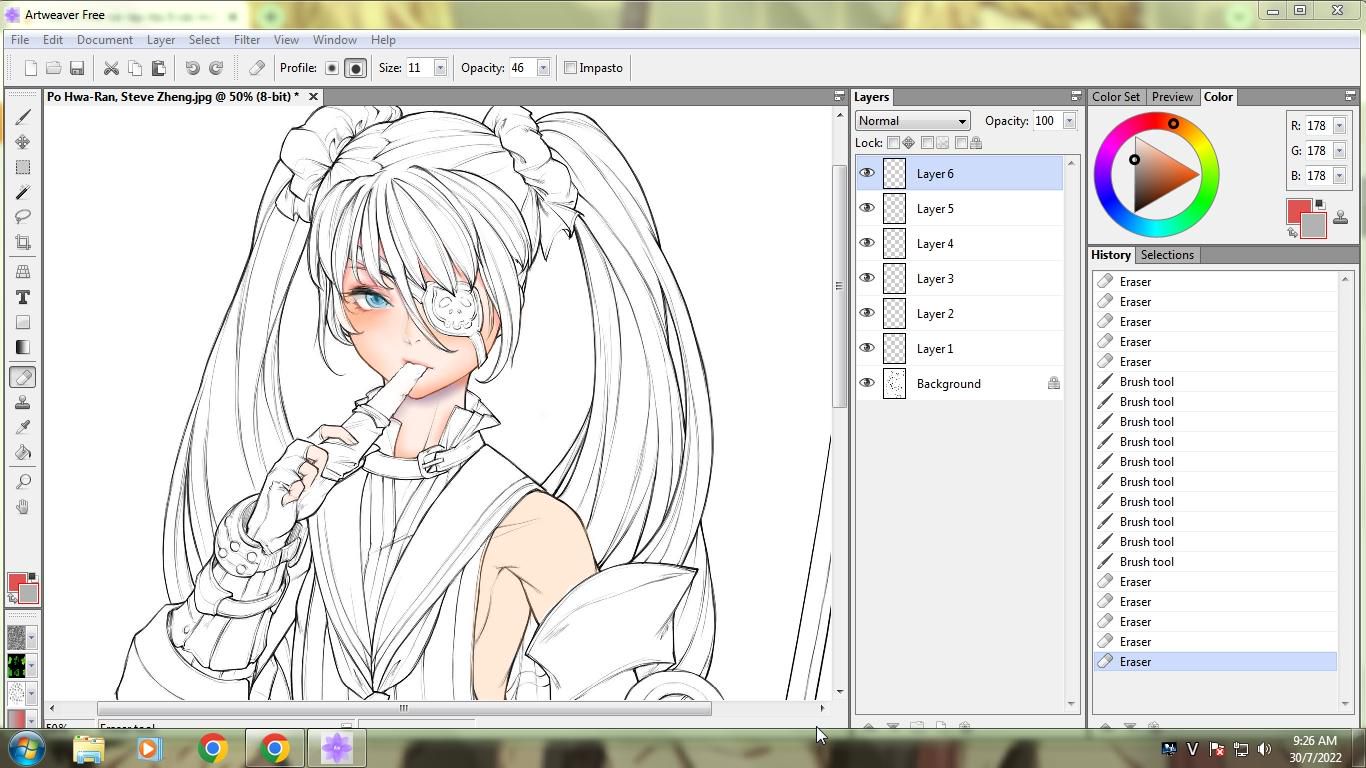Choose the hard brush Profile button
This screenshot has height=768, width=1366.
point(355,68)
